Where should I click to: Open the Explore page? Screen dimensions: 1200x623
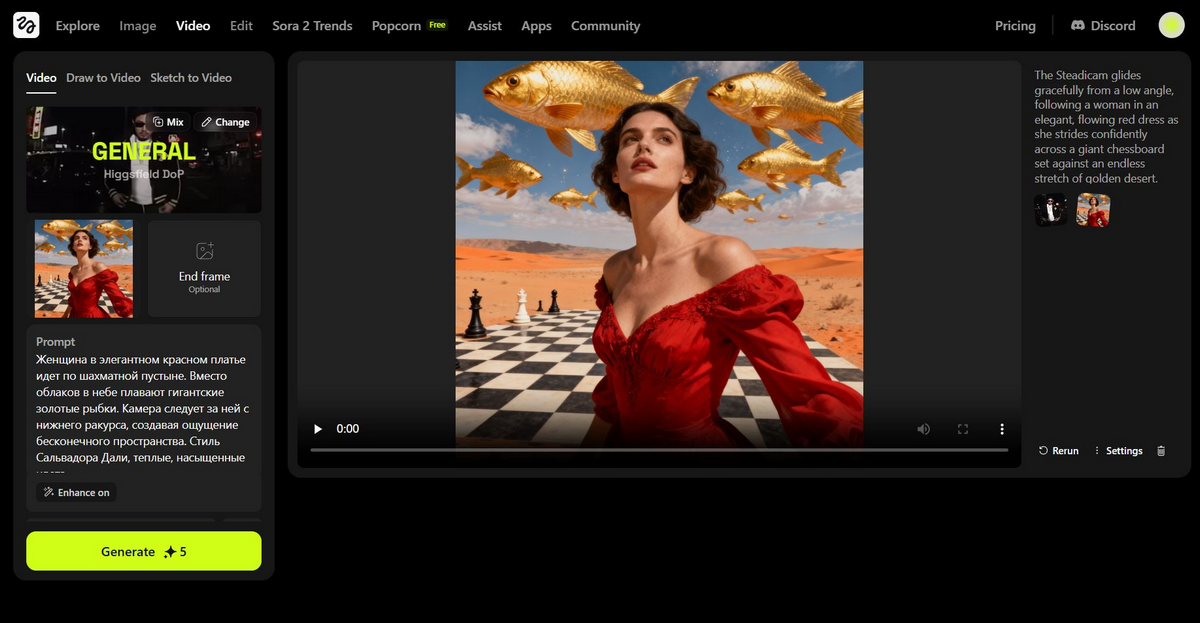point(78,26)
